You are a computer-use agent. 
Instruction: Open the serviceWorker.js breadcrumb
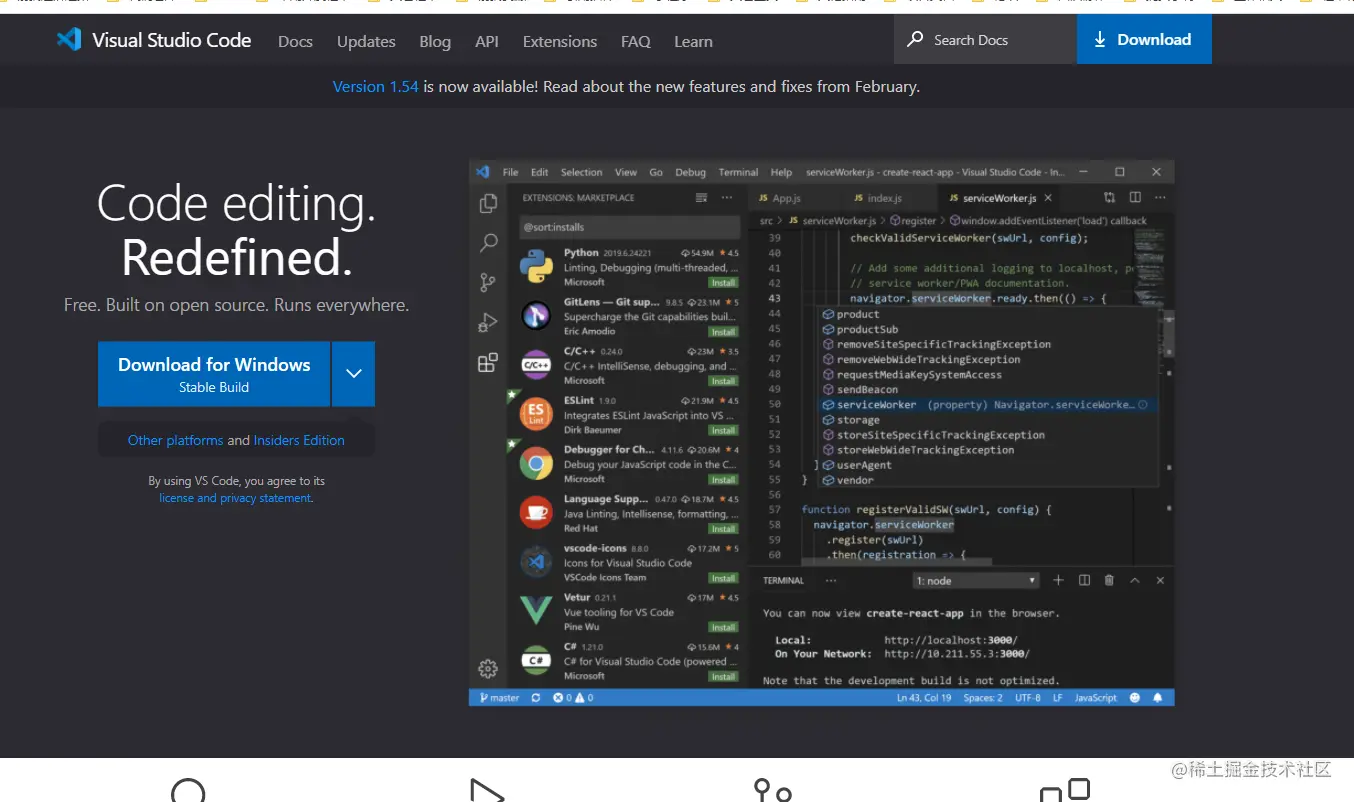click(832, 221)
